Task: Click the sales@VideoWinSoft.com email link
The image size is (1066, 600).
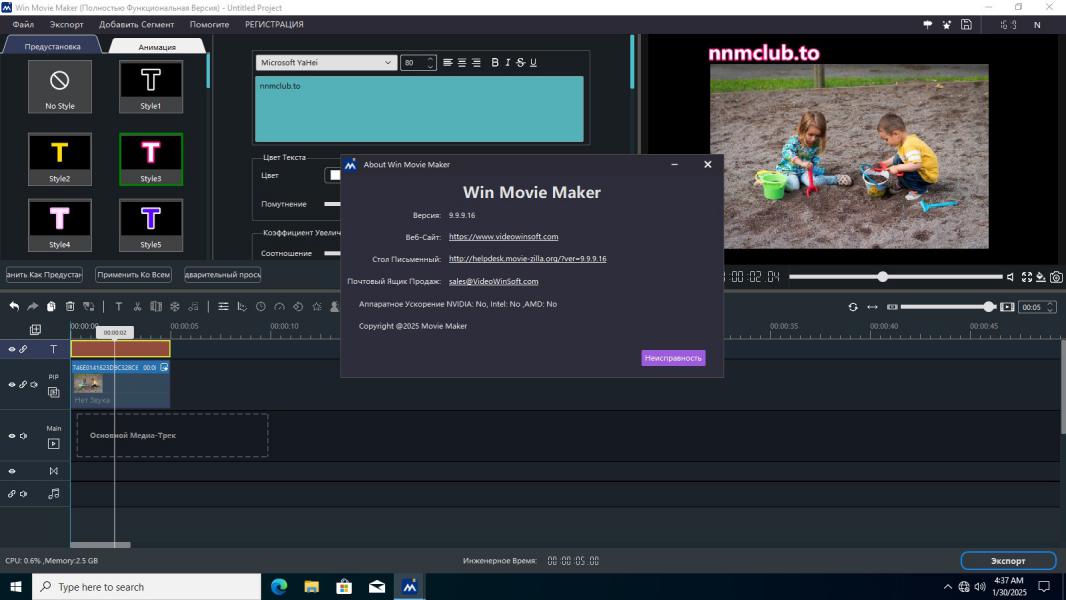Action: coord(494,281)
